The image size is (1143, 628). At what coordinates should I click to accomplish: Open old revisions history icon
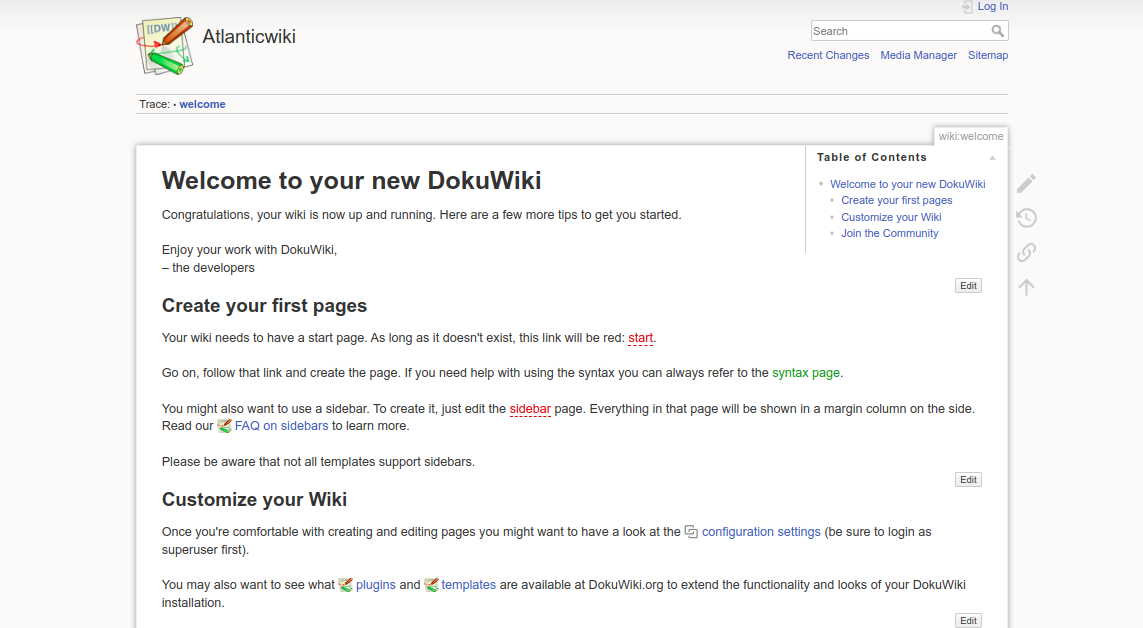[x=1026, y=218]
